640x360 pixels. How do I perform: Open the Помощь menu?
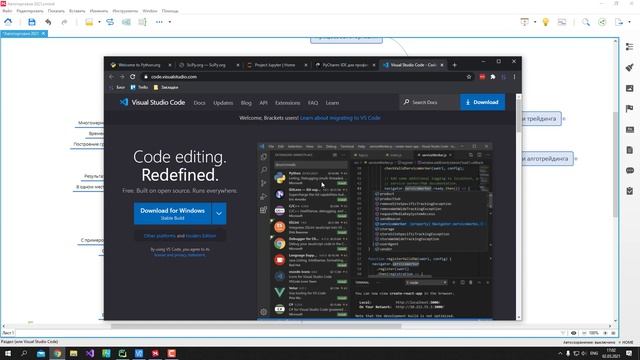coord(170,11)
